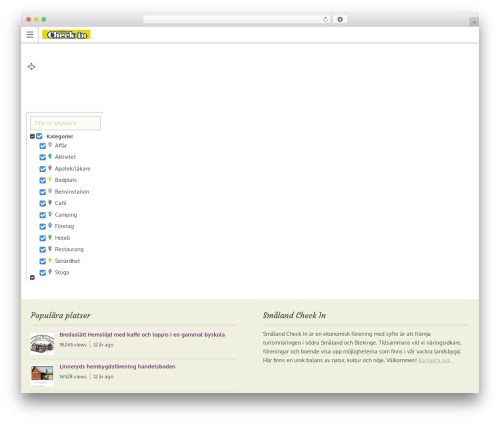
Task: Click the browser reload icon
Action: 325,19
